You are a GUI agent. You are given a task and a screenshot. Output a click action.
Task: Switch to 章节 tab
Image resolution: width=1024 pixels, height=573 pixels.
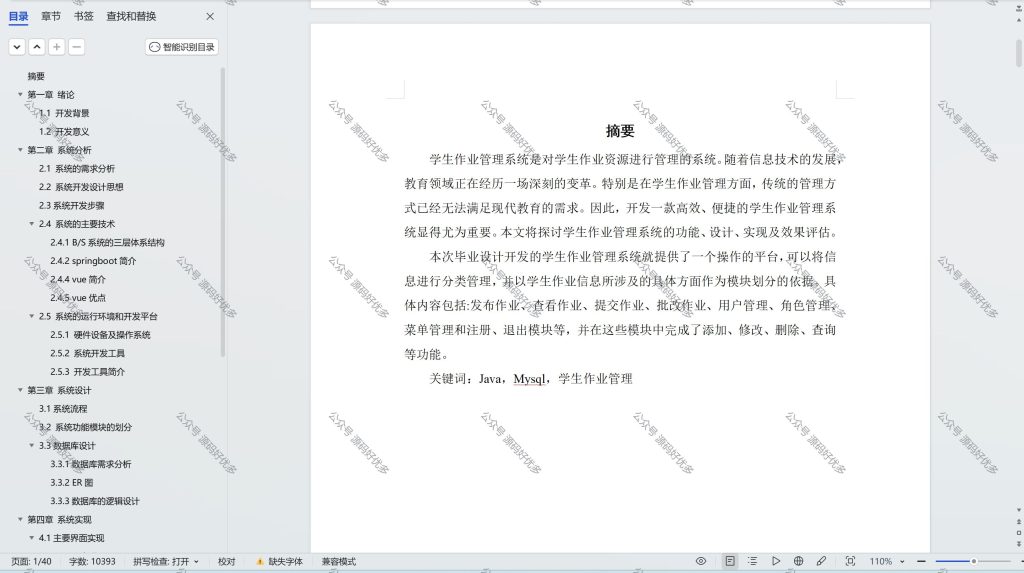(x=51, y=16)
